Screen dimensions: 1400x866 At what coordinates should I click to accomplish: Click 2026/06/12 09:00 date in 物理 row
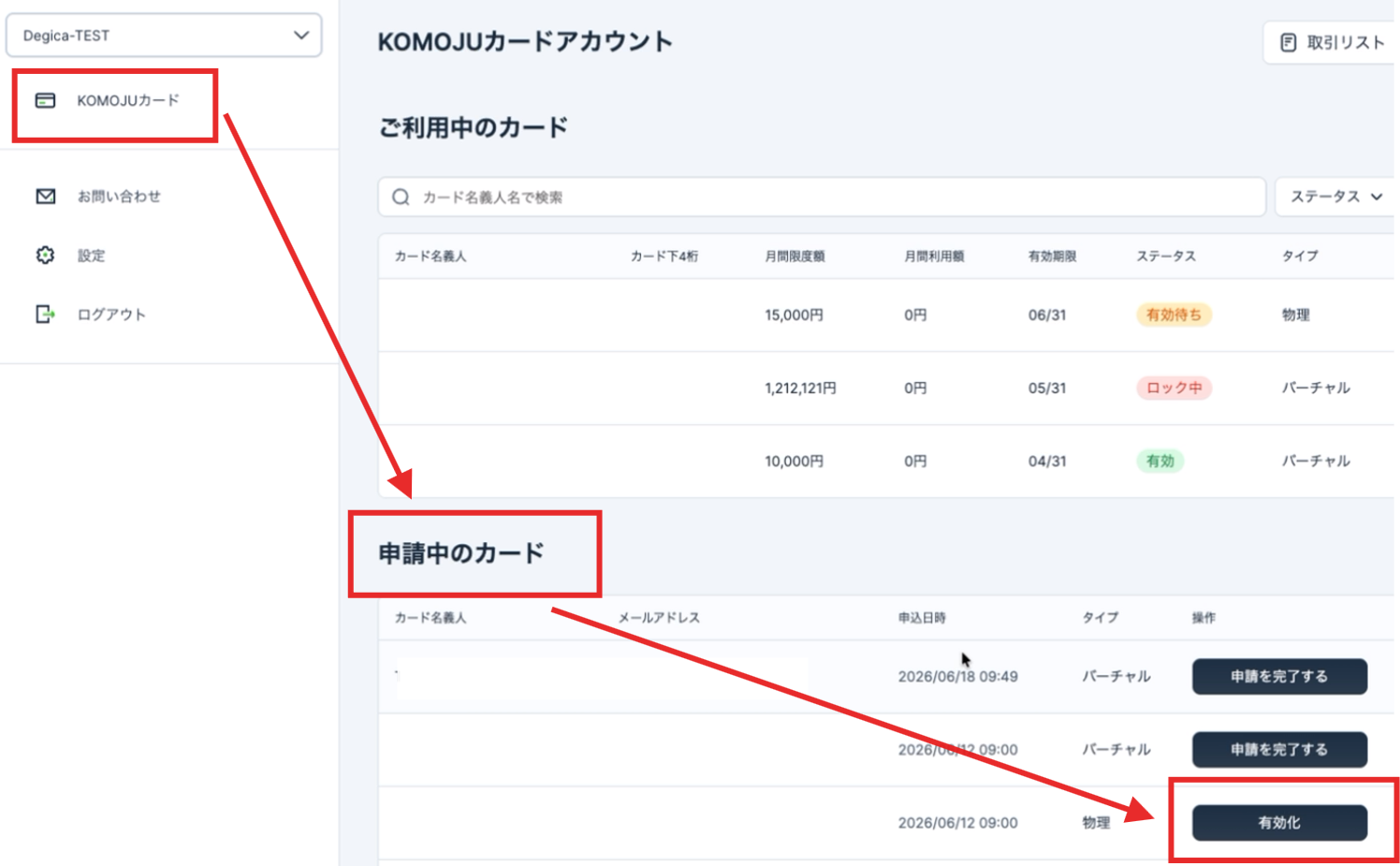[x=957, y=822]
